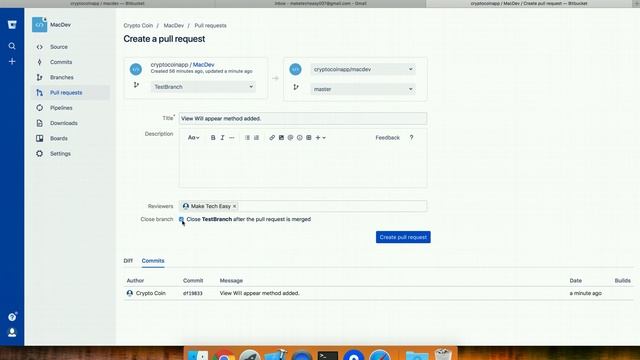This screenshot has width=640, height=360.
Task: Open commit hash link in commits table
Action: point(193,293)
